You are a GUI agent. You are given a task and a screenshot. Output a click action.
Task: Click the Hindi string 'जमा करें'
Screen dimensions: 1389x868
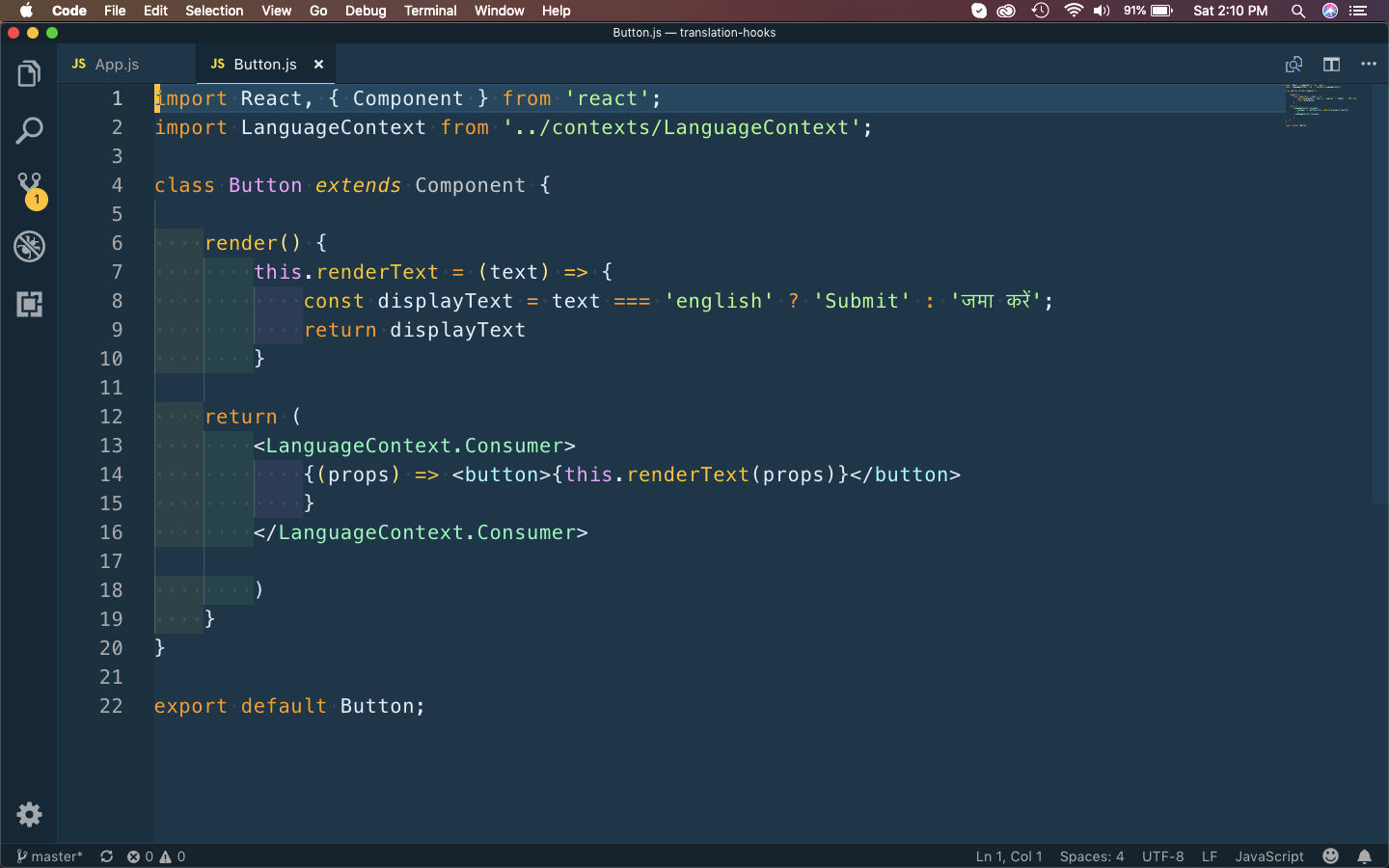tap(995, 301)
